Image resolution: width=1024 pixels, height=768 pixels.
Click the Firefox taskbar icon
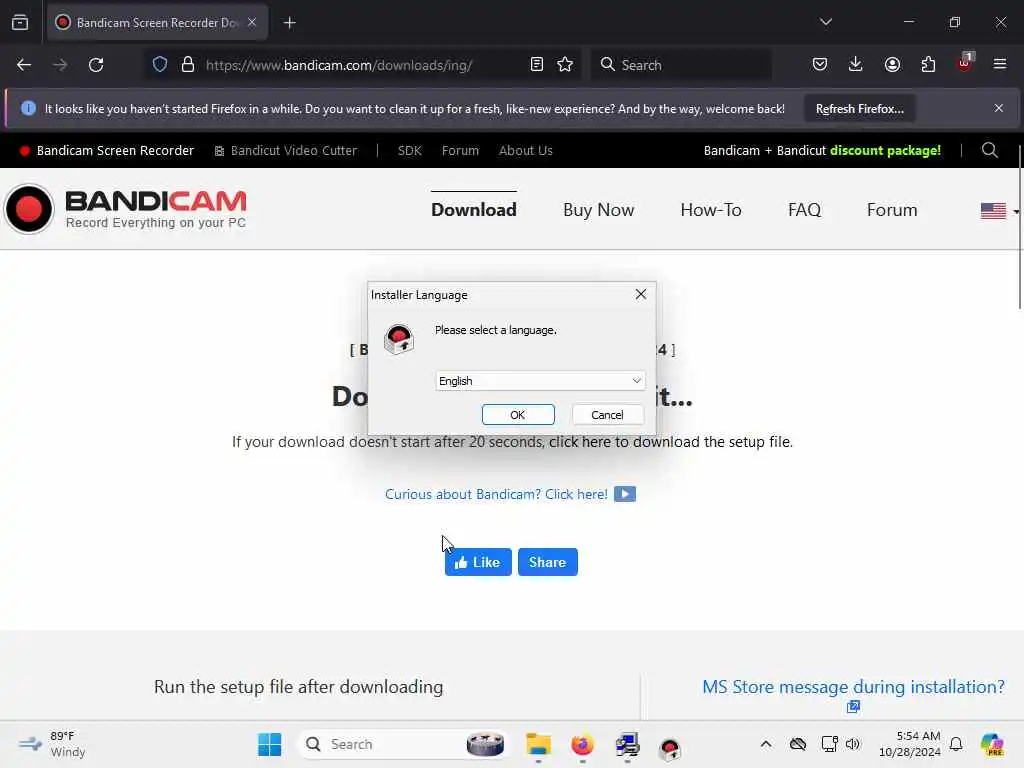[583, 744]
